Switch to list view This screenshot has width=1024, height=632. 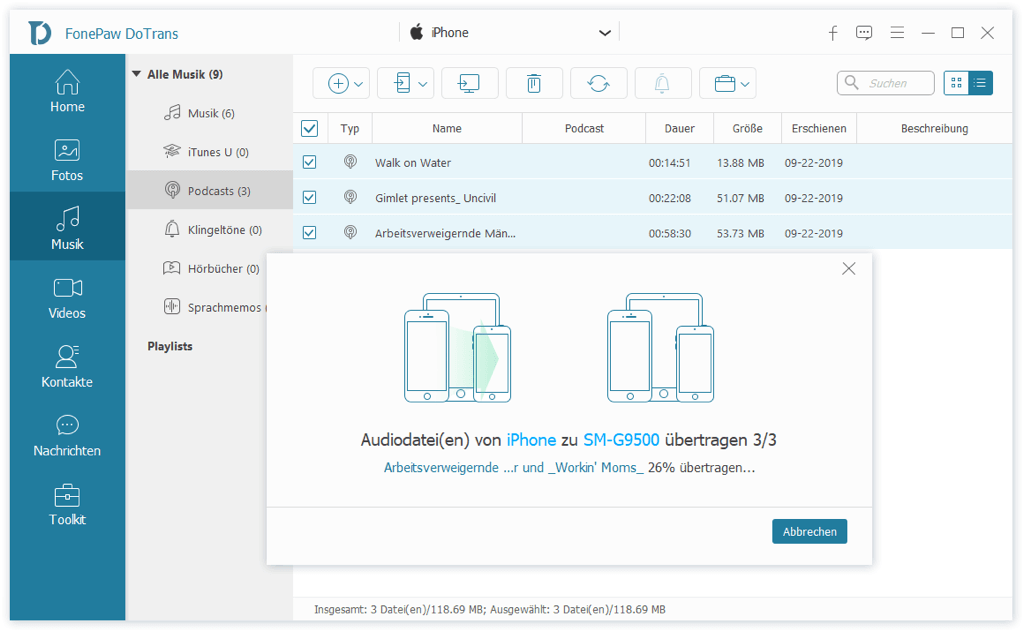tap(980, 83)
